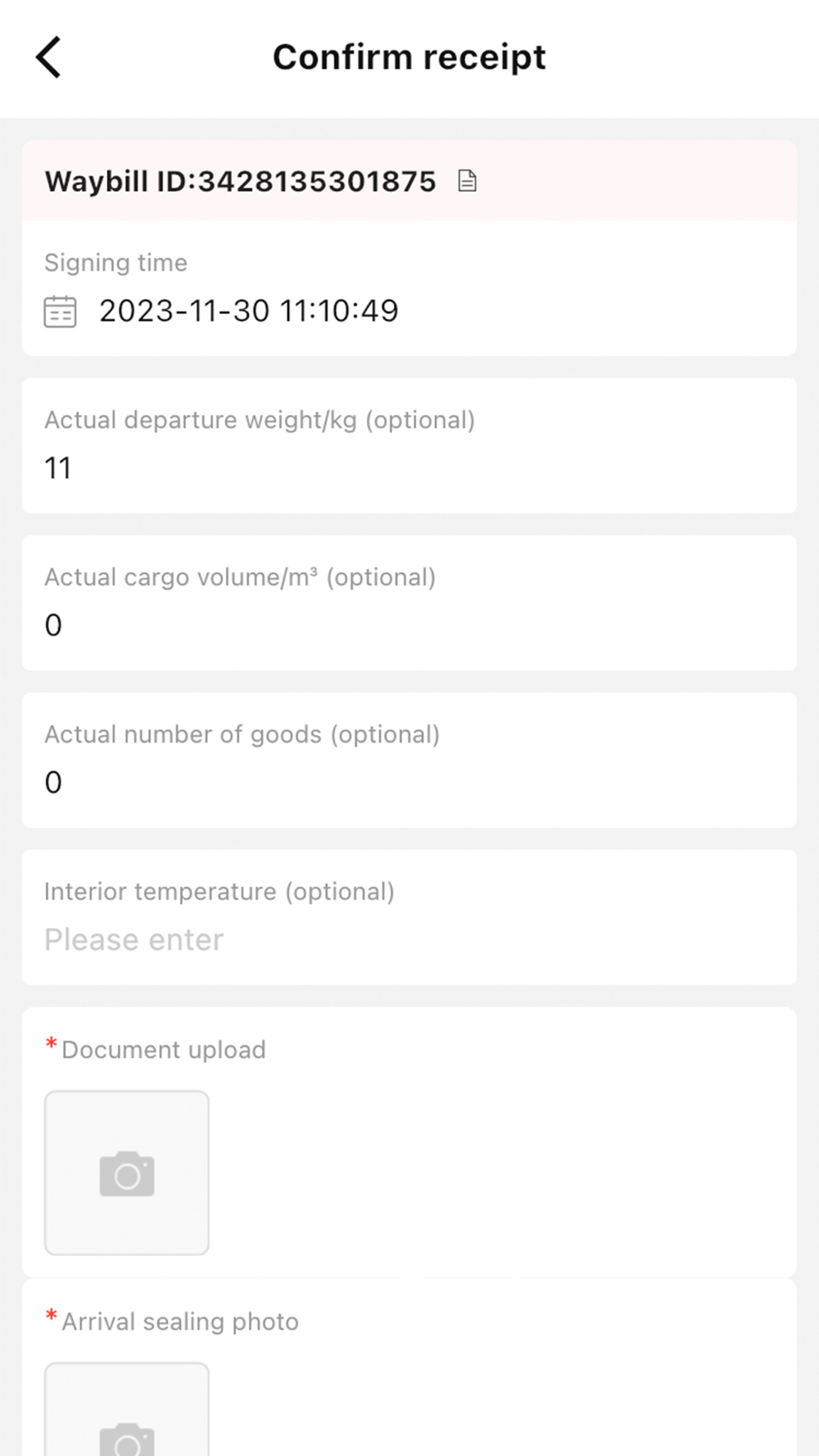Screen dimensions: 819x1456
Task: Edit the cargo volume value 0
Action: (x=53, y=626)
